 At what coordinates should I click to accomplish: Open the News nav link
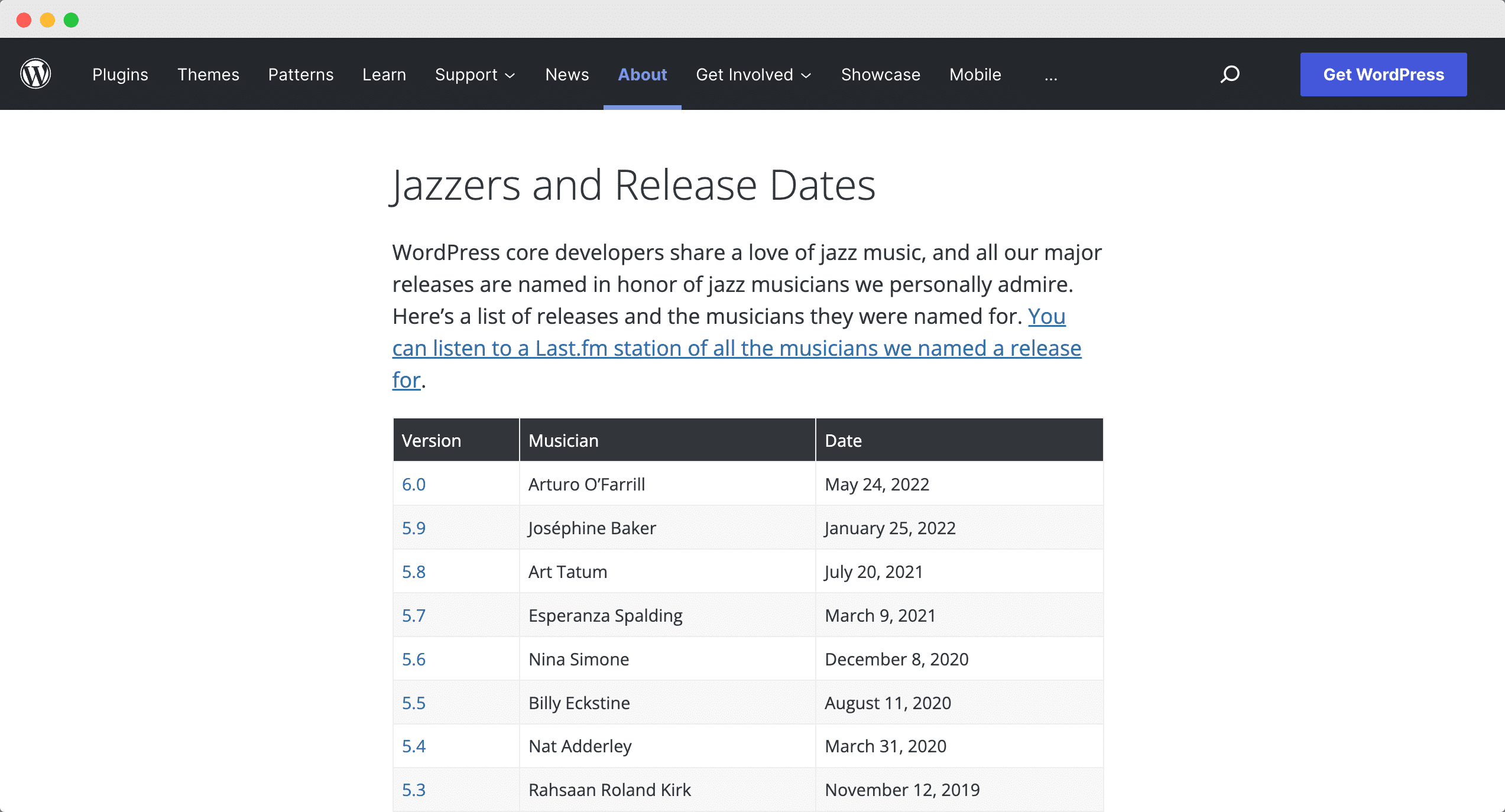567,74
